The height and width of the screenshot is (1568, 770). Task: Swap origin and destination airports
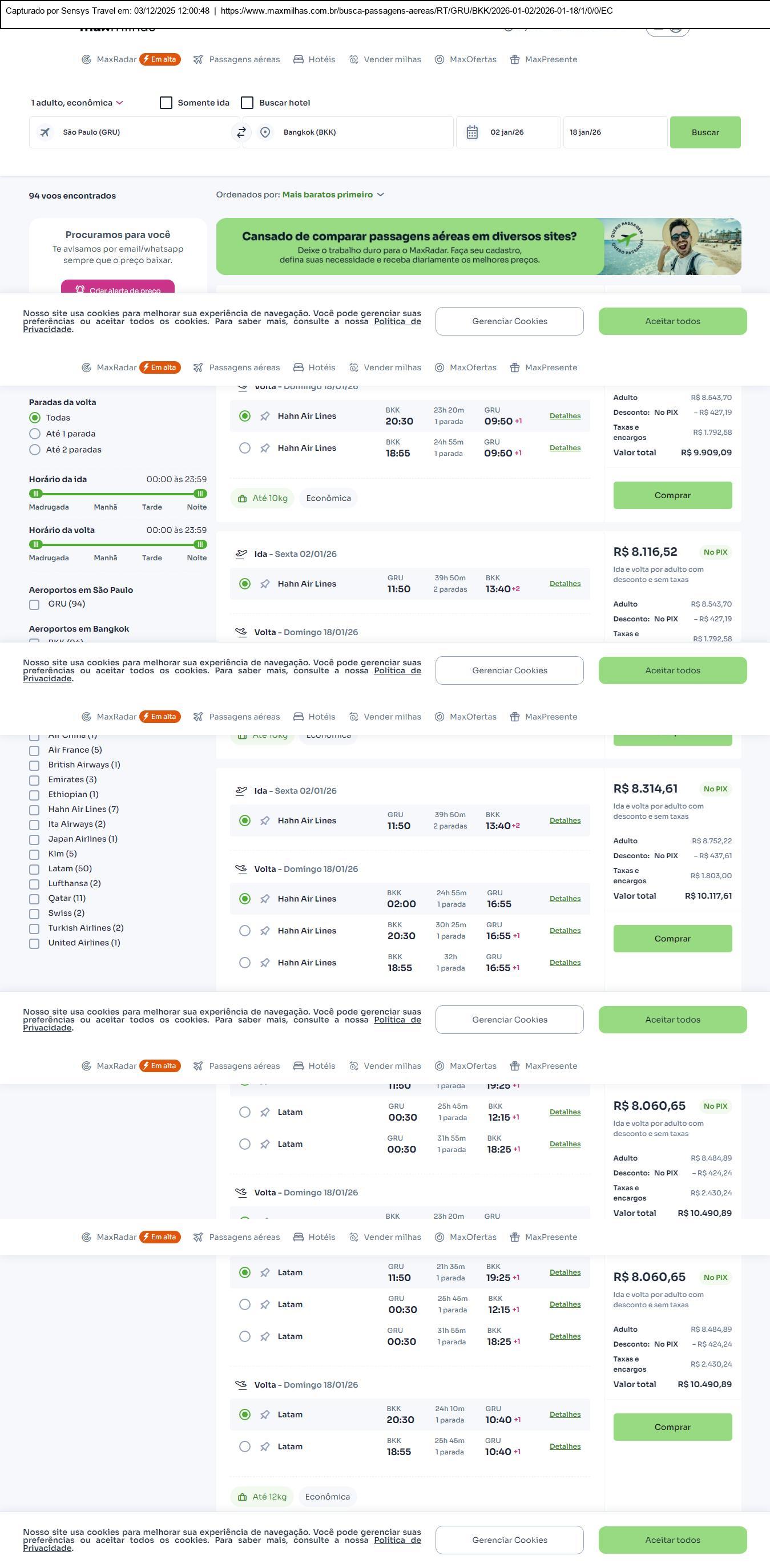coord(241,132)
